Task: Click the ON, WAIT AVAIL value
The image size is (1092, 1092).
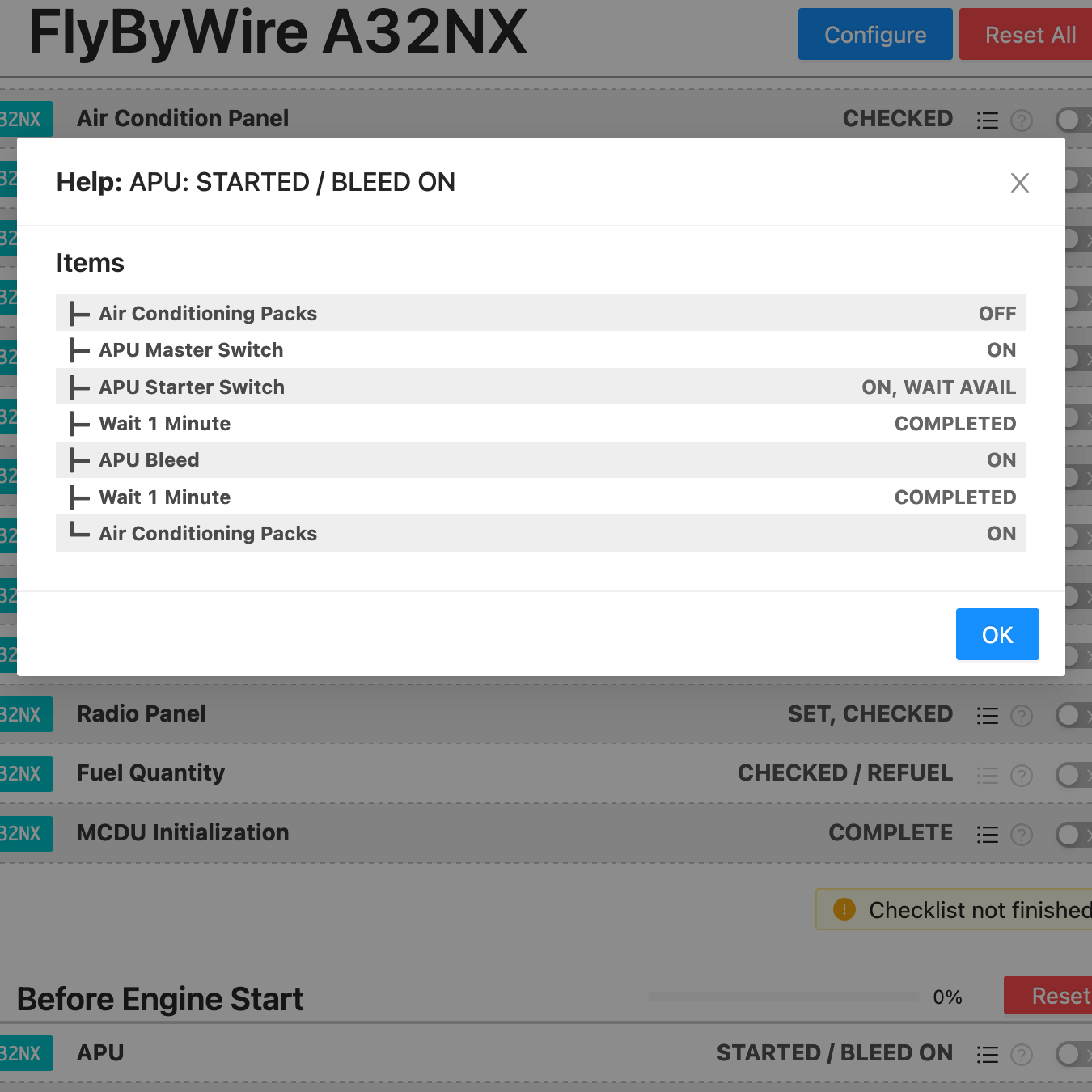Action: pyautogui.click(x=938, y=387)
